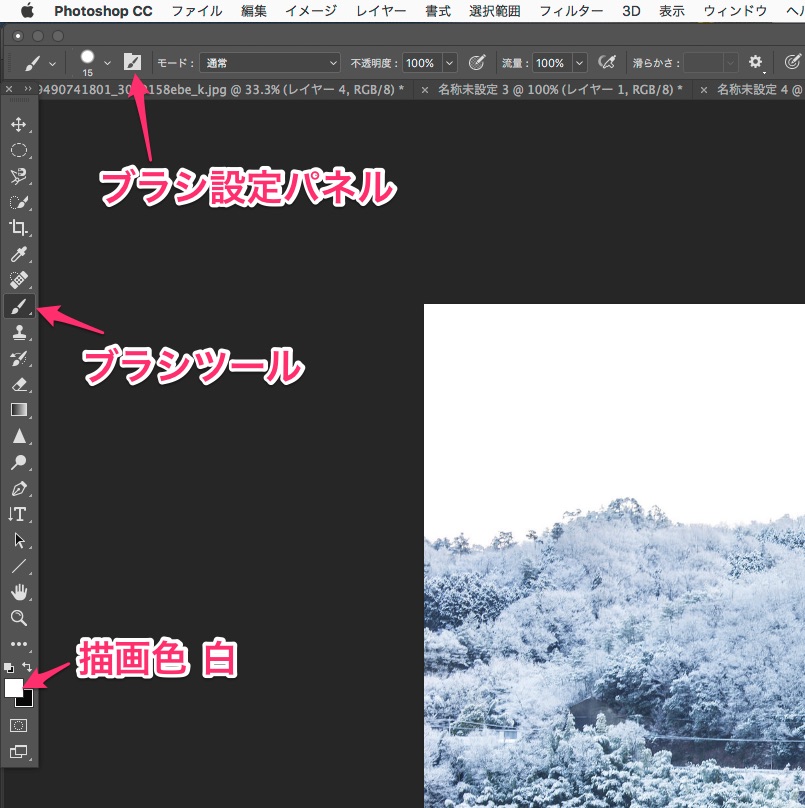Screen dimensions: 805x808
Task: Choose the Zoom magnifier tool
Action: [18, 618]
